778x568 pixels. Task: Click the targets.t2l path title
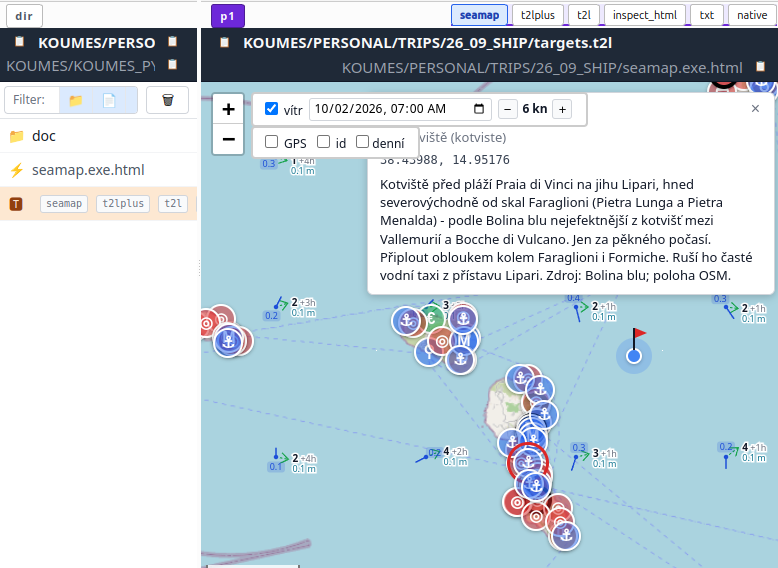click(428, 43)
